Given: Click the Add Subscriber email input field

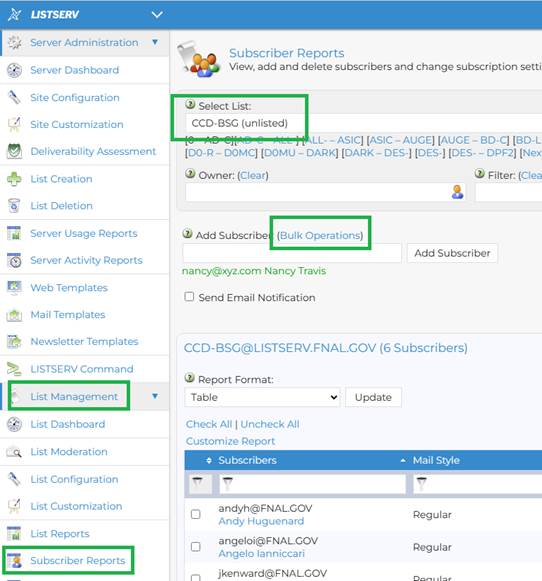Looking at the screenshot, I should [292, 253].
